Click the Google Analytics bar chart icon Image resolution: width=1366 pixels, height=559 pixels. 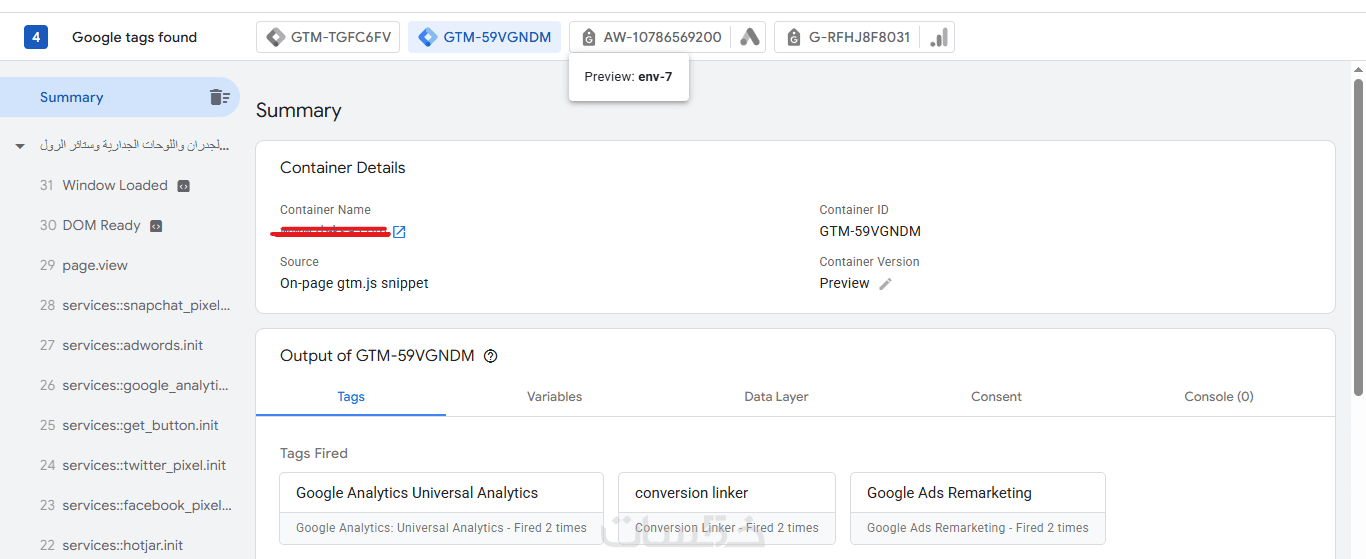point(939,38)
